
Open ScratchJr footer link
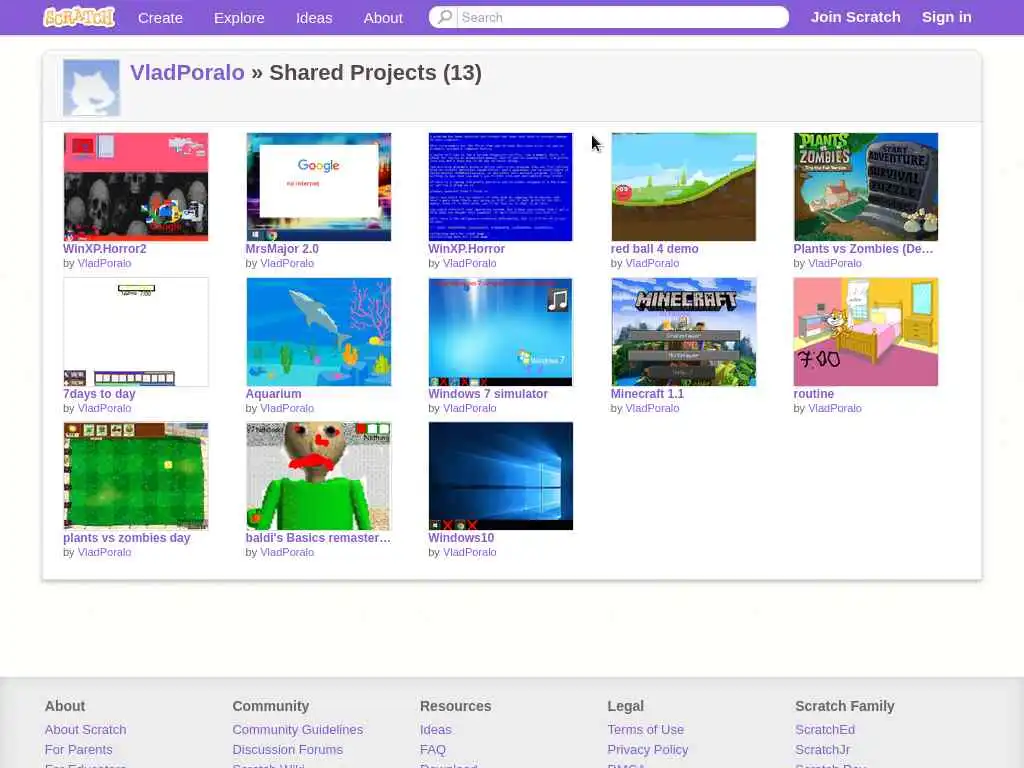click(x=822, y=750)
